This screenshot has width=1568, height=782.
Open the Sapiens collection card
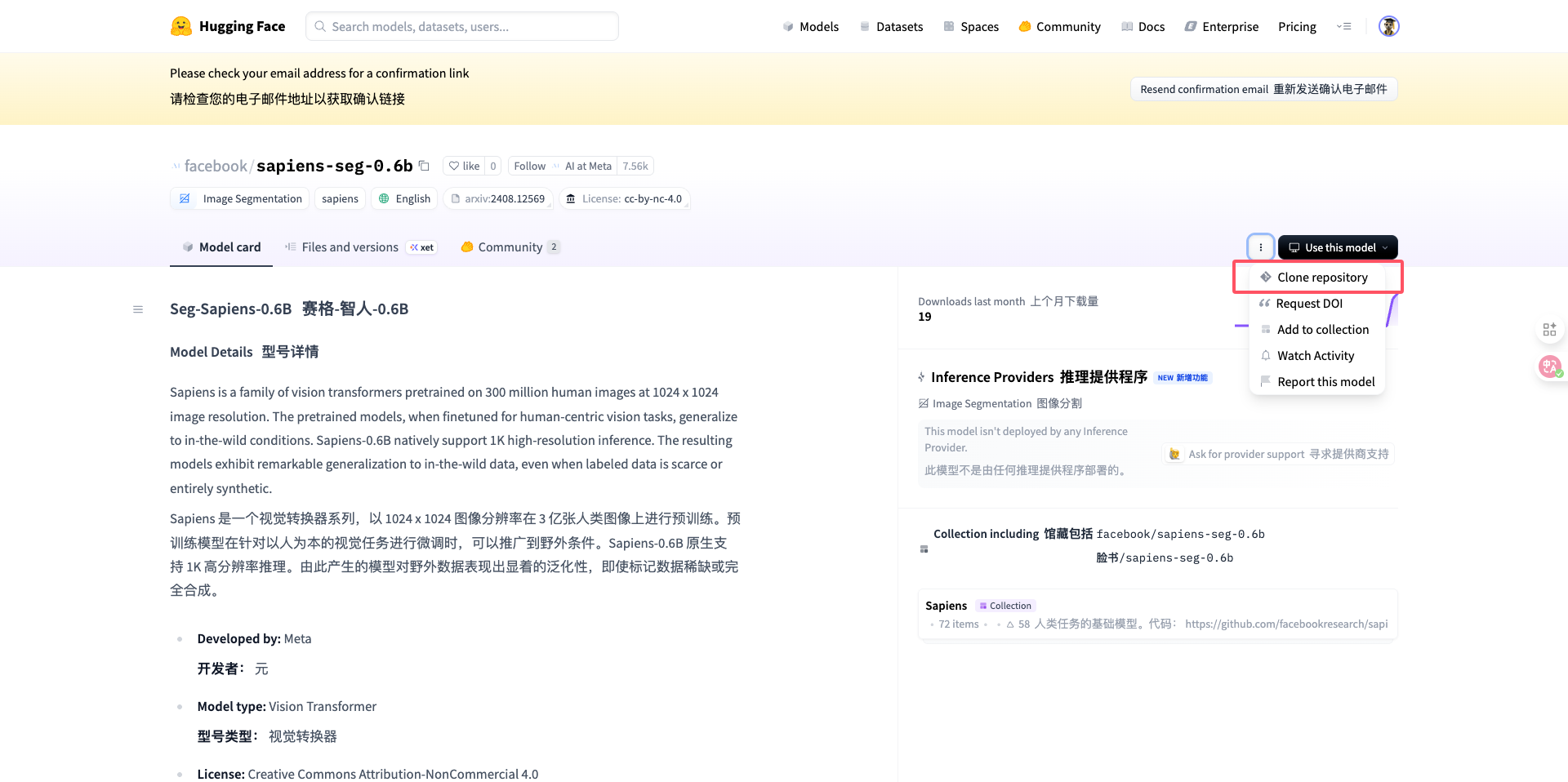pos(1157,615)
